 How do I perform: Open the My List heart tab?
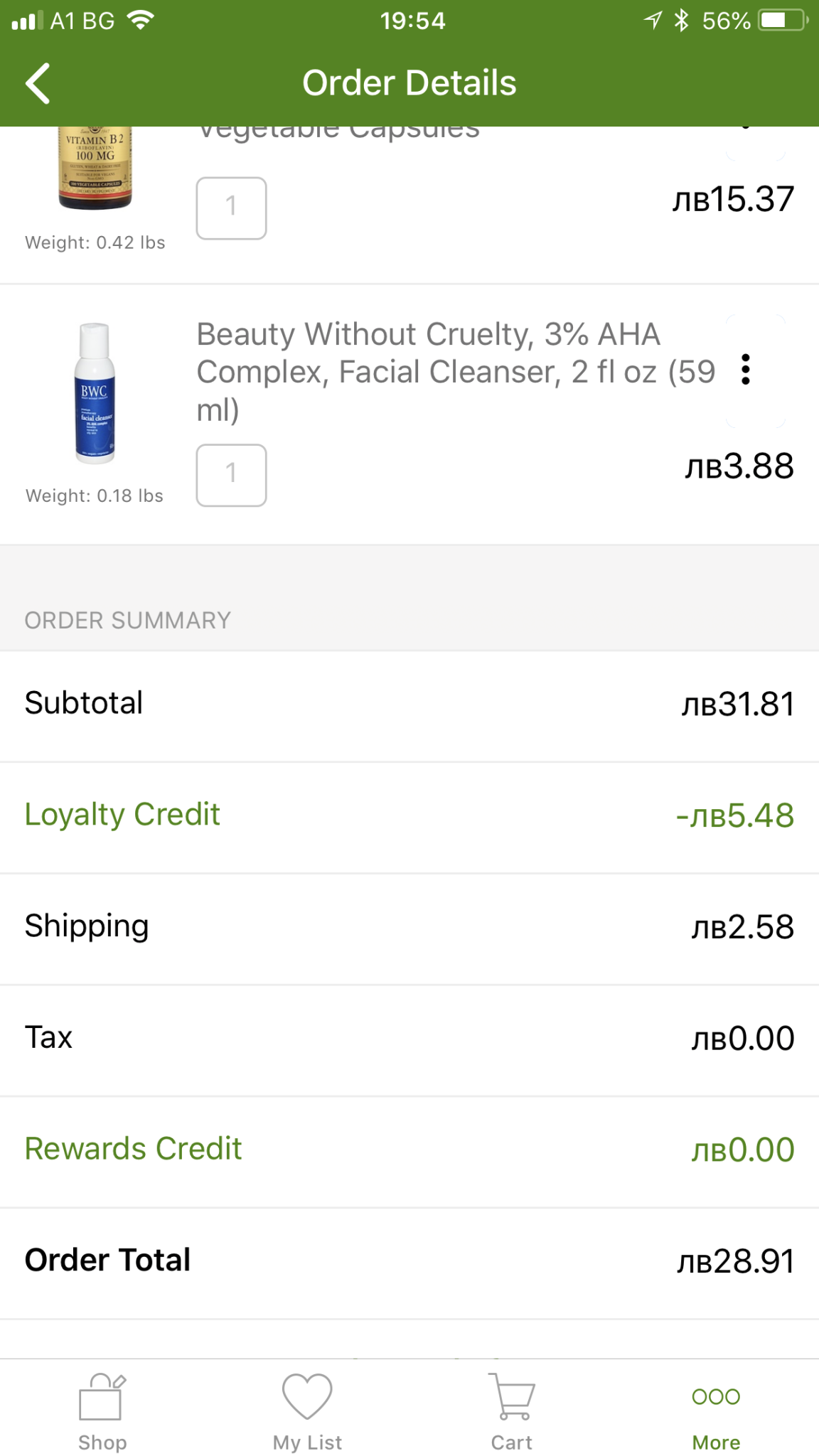(x=307, y=1412)
